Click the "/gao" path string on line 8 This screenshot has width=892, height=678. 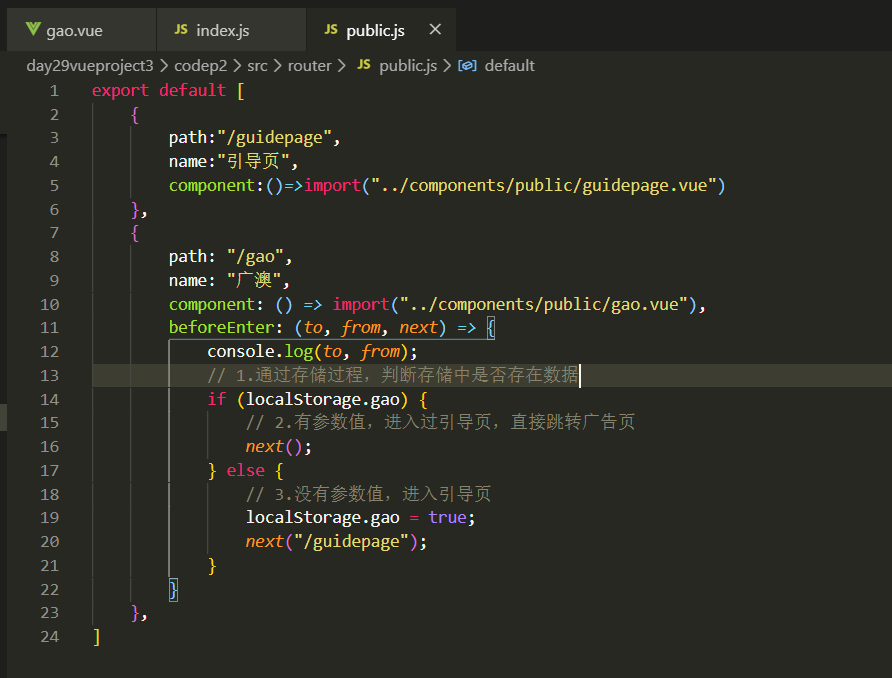pos(255,257)
